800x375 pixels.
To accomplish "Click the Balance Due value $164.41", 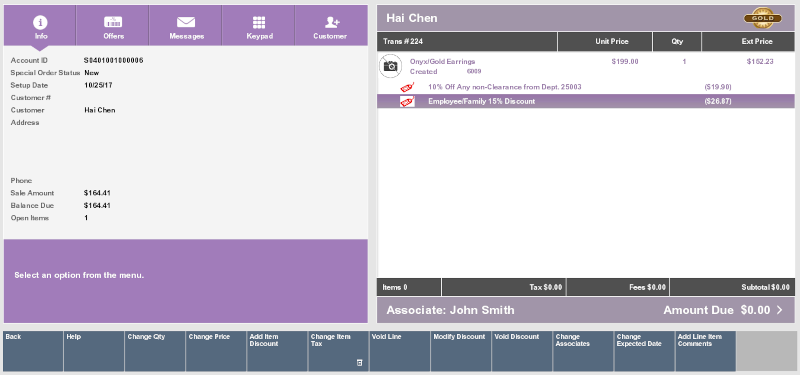I will (97, 206).
